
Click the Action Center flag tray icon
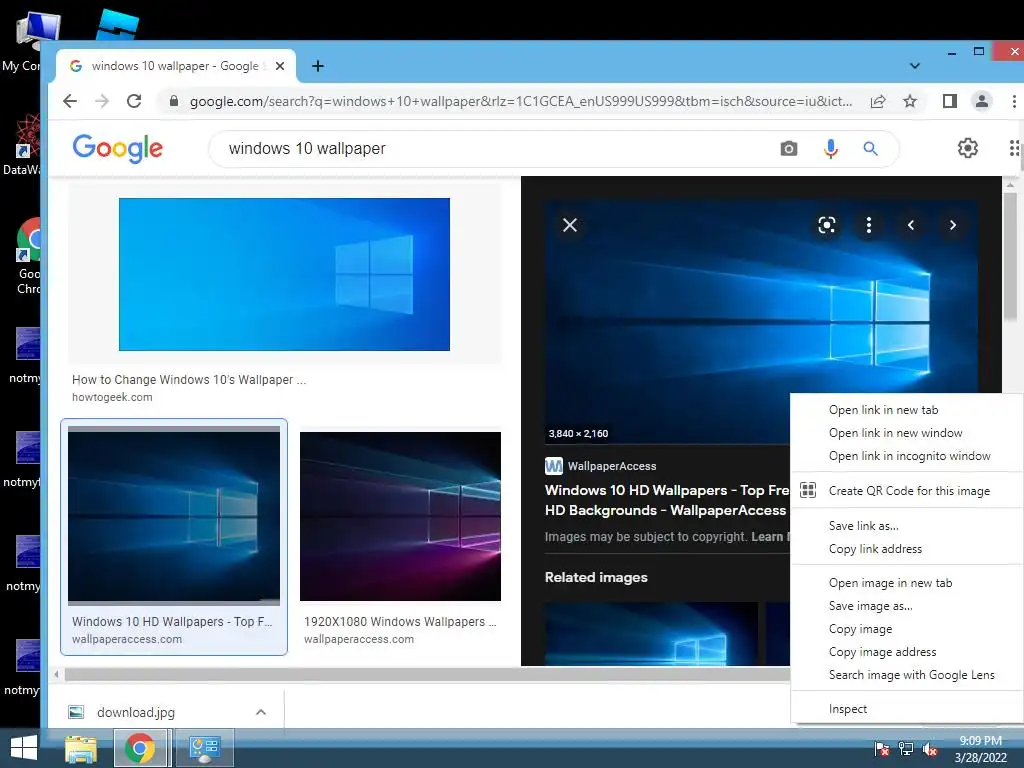[x=881, y=749]
